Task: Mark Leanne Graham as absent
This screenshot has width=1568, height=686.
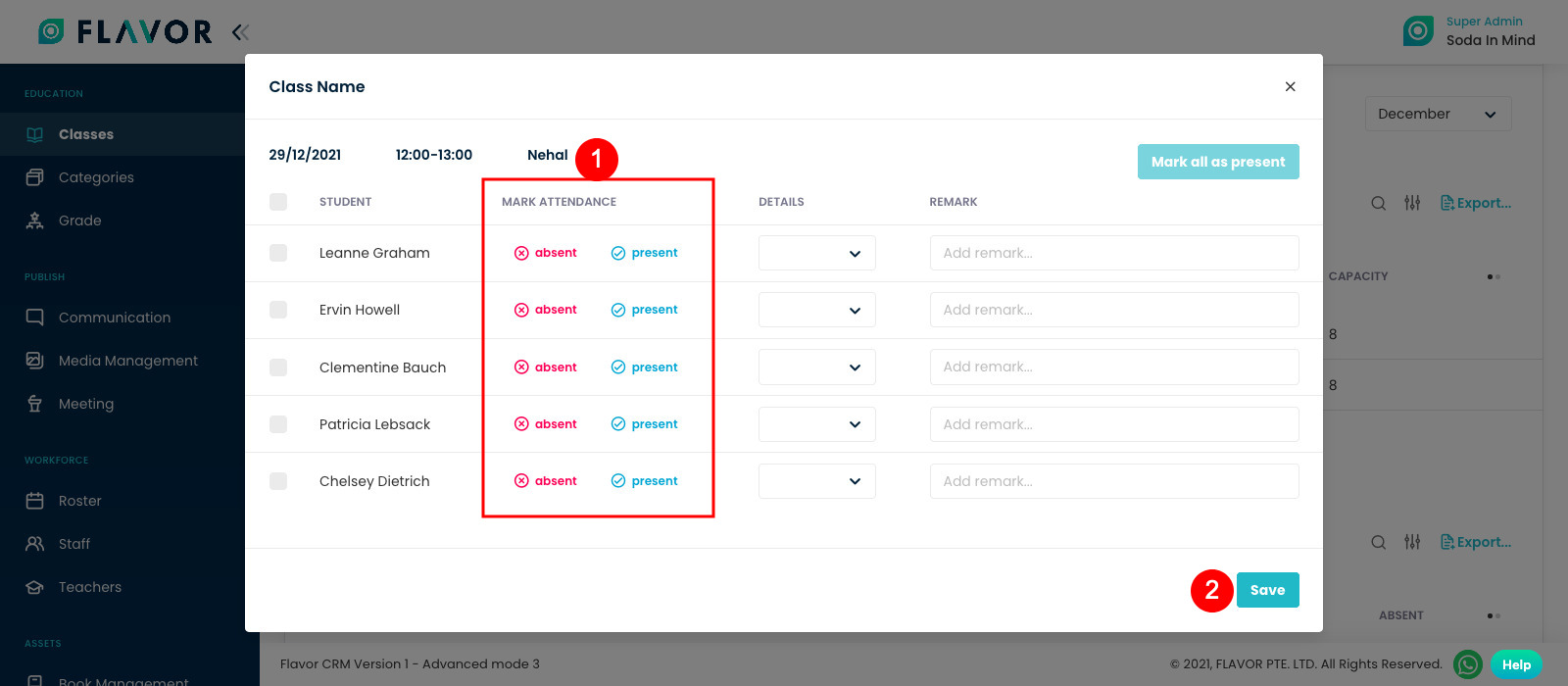Action: point(546,253)
